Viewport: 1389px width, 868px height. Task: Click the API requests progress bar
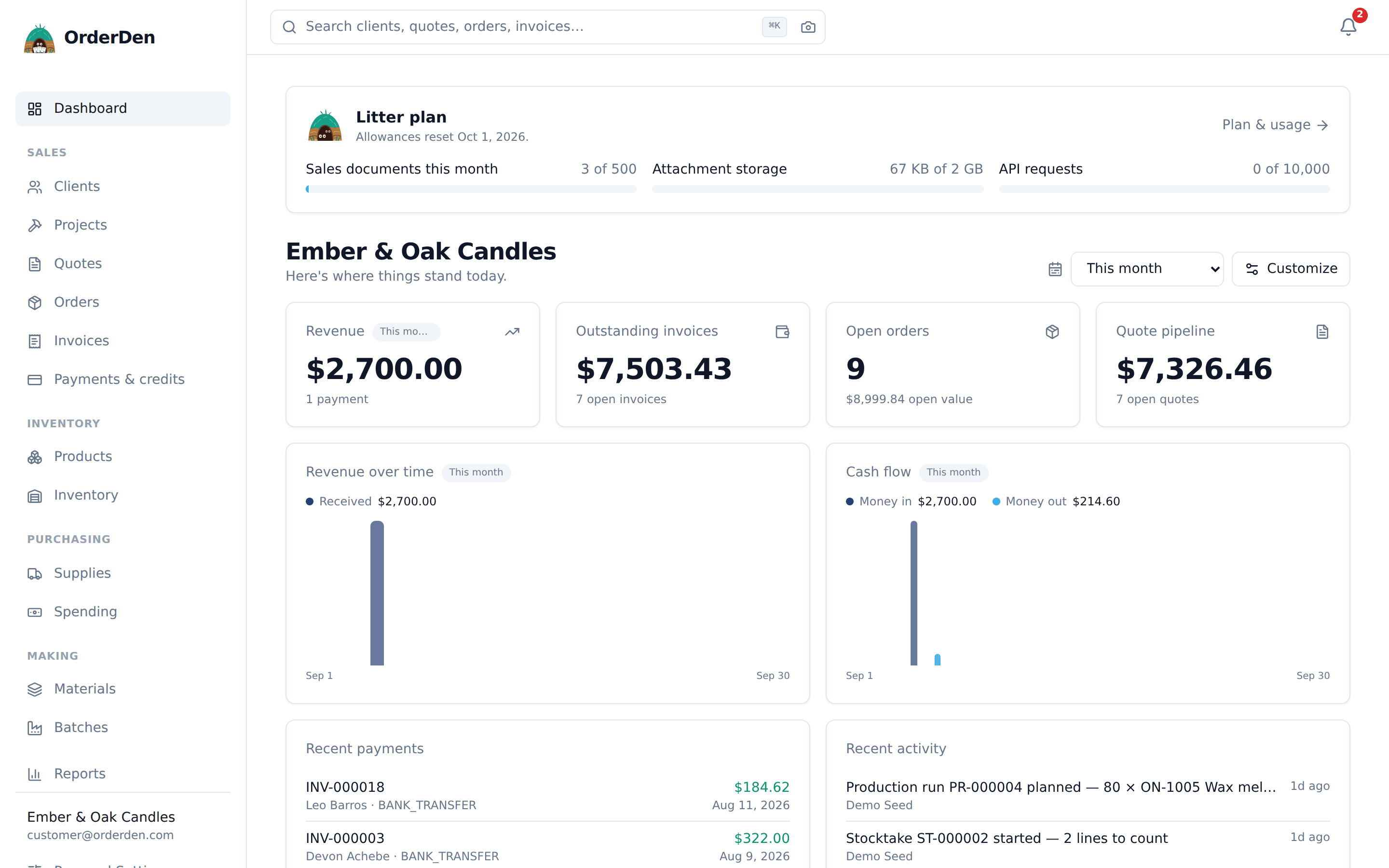click(1164, 189)
